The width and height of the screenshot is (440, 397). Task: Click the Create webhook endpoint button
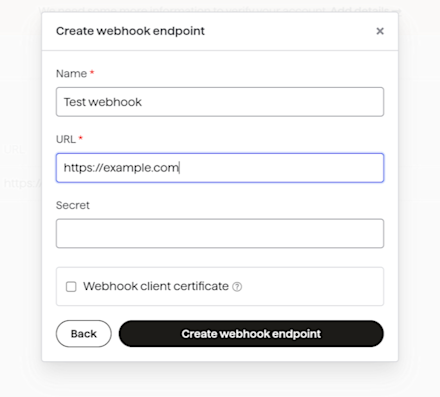pos(251,334)
